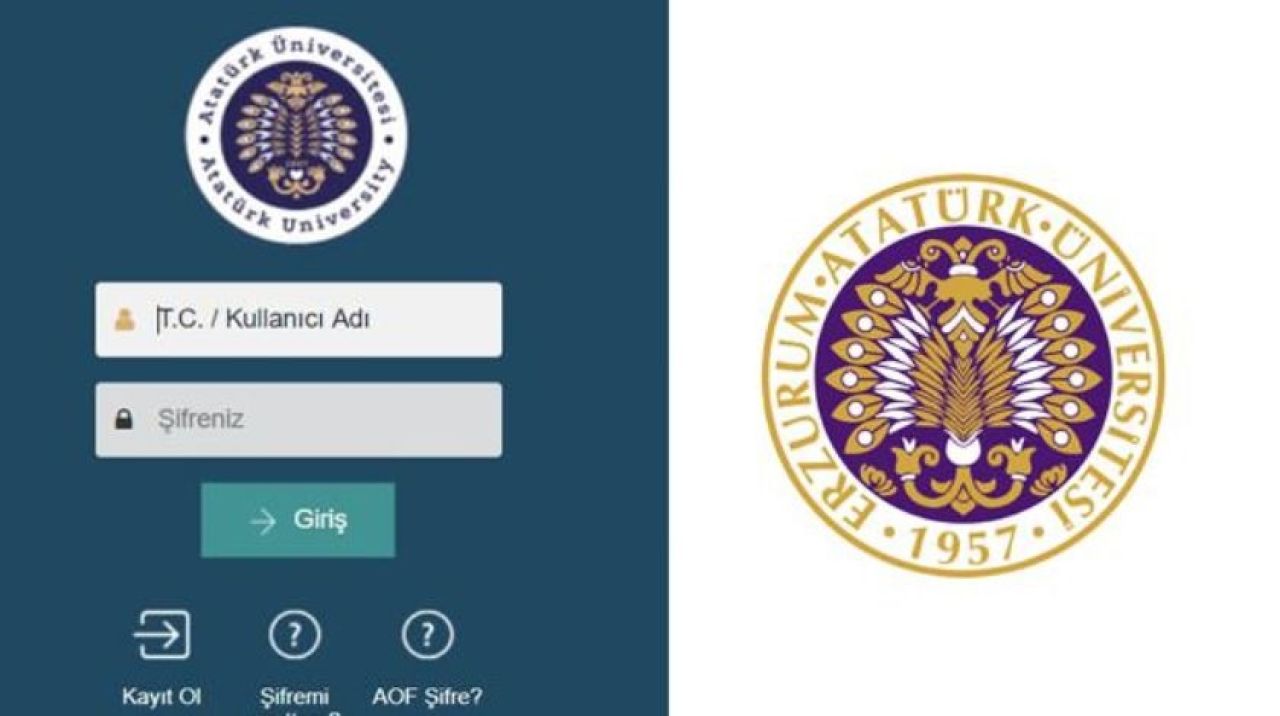Click the question mark icon above Şifremi
1280x716 pixels.
pos(295,634)
